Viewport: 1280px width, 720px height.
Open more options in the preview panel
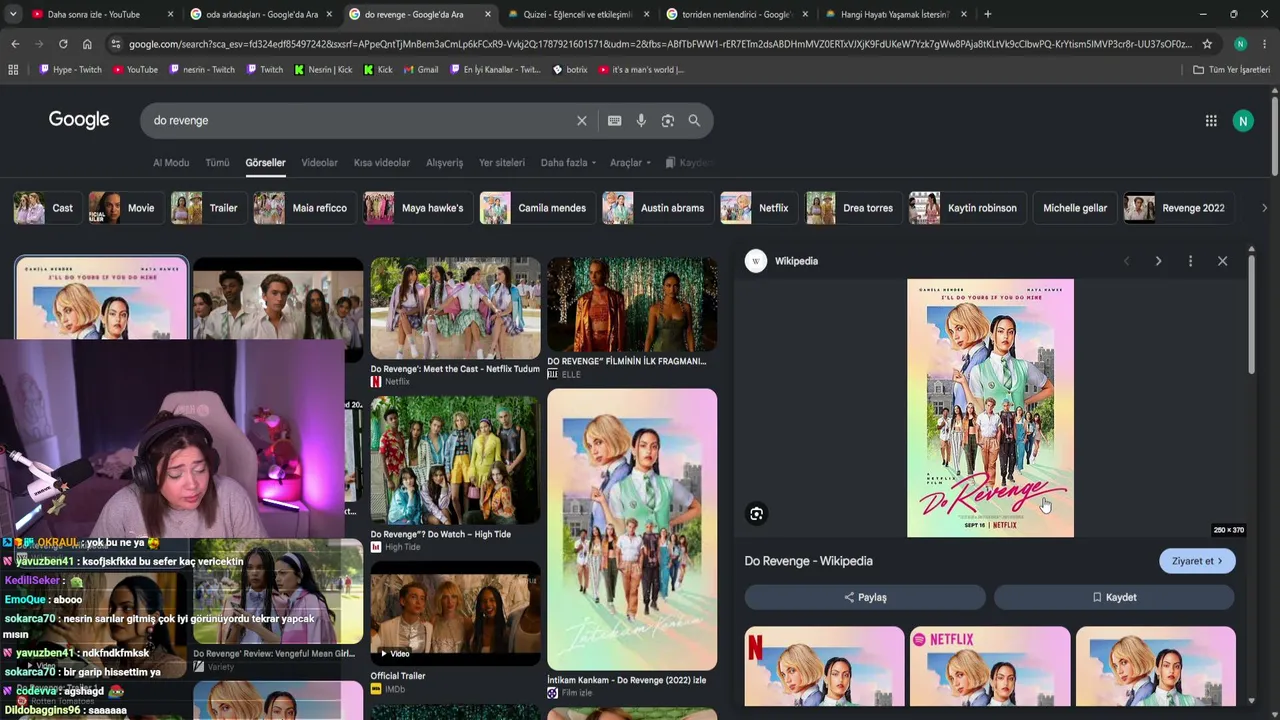[x=1190, y=261]
